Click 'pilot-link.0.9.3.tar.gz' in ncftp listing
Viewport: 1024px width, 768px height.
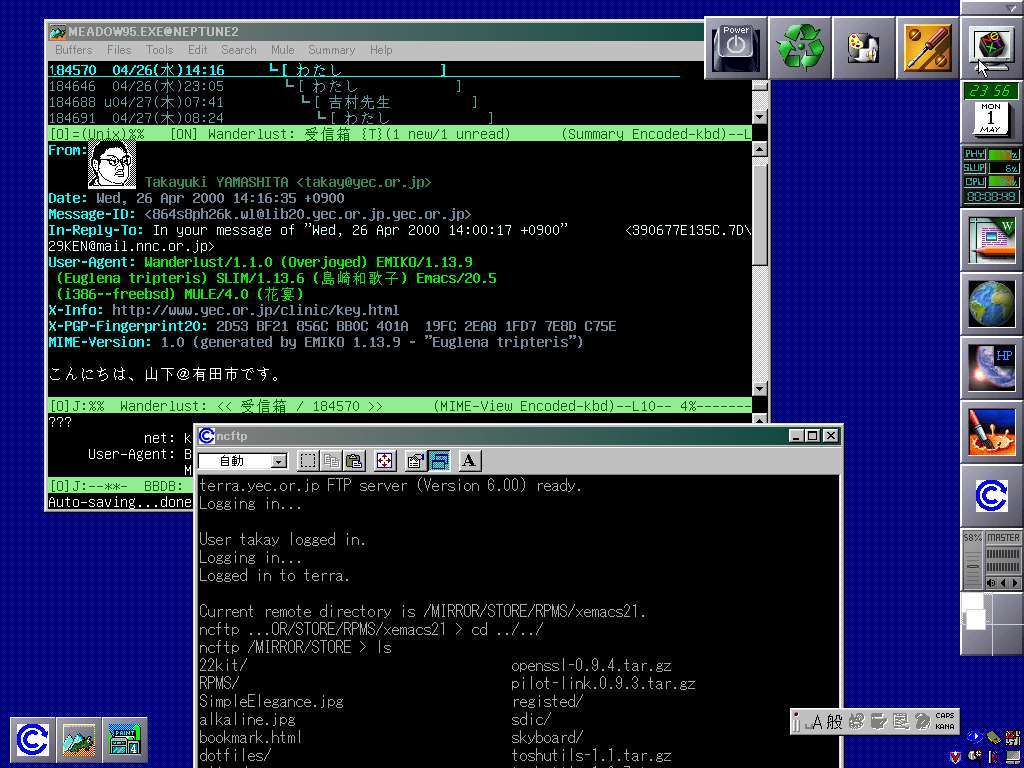(603, 684)
